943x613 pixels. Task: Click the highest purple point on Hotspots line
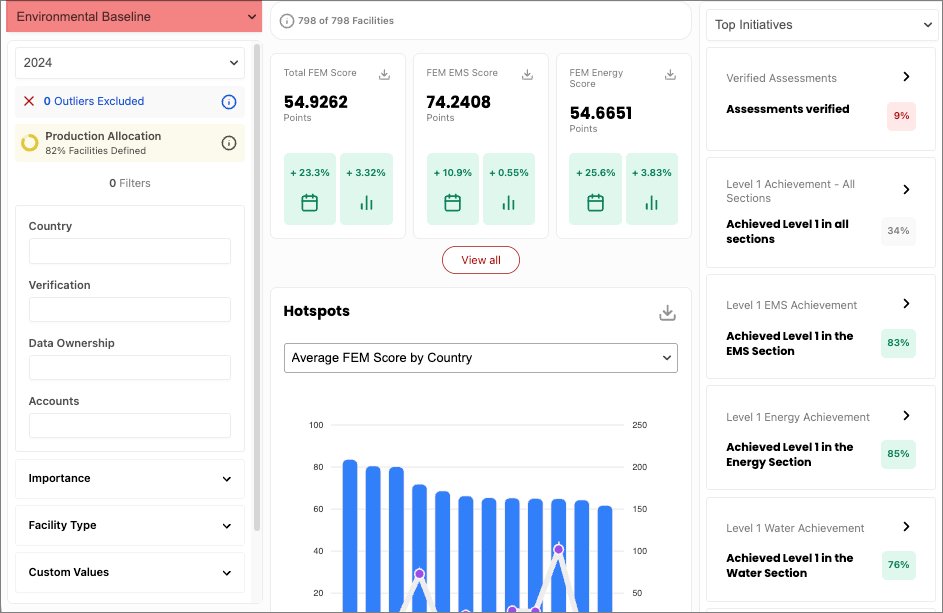[559, 549]
